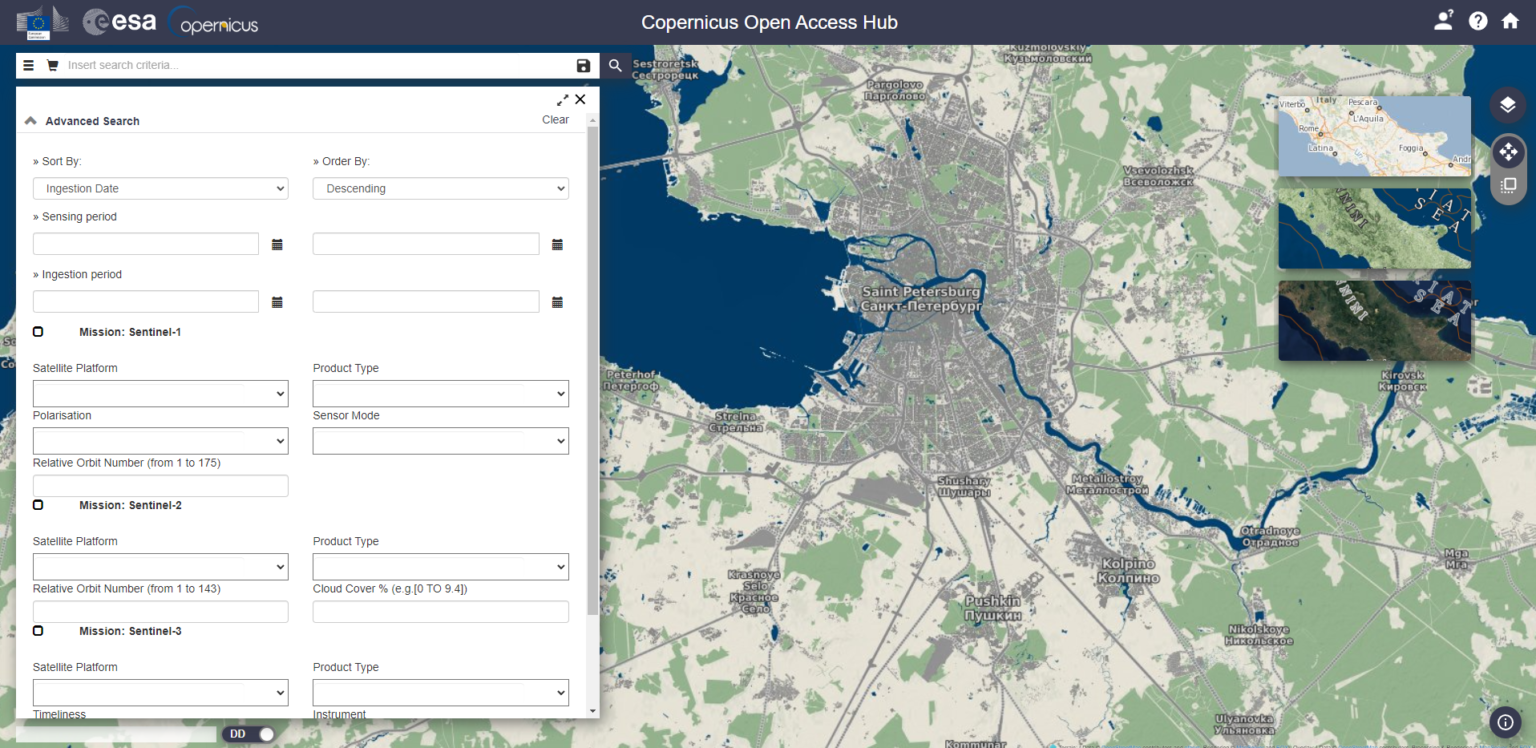Click the advanced search panel scrollbar
Viewport: 1536px width, 748px height.
[593, 370]
